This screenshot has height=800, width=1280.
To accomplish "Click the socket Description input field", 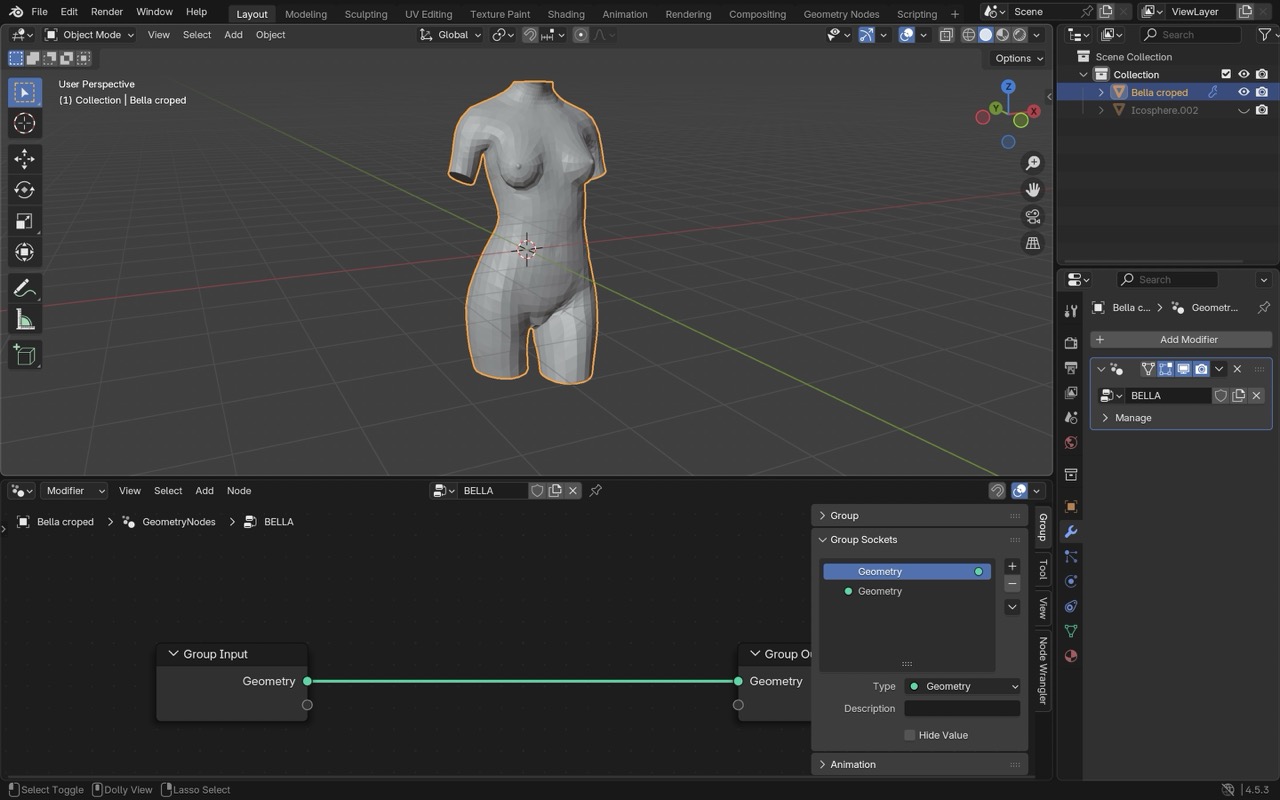I will click(x=961, y=709).
